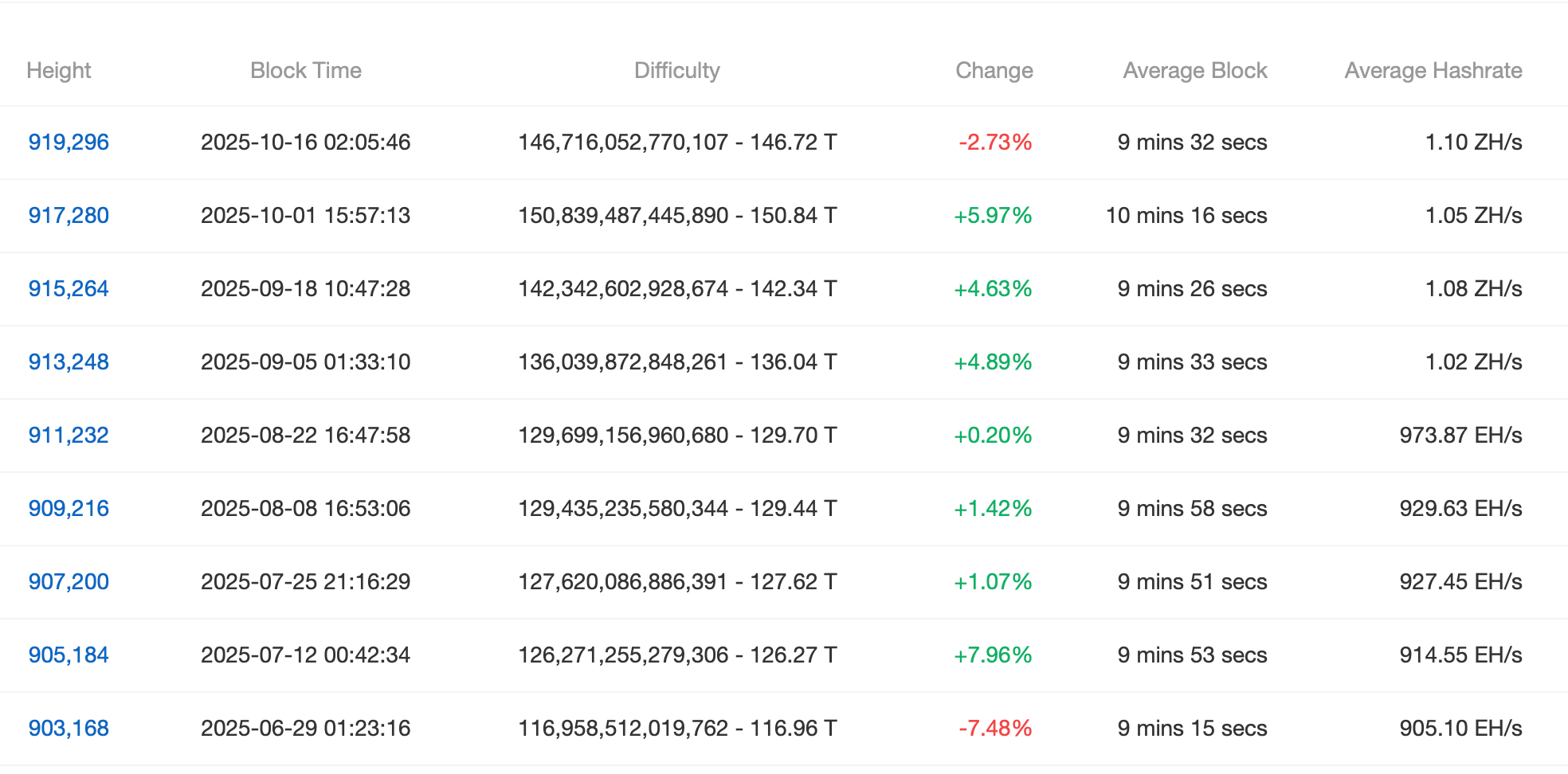Click the Change column header
Viewport: 1568px width, 774px height.
tap(994, 70)
